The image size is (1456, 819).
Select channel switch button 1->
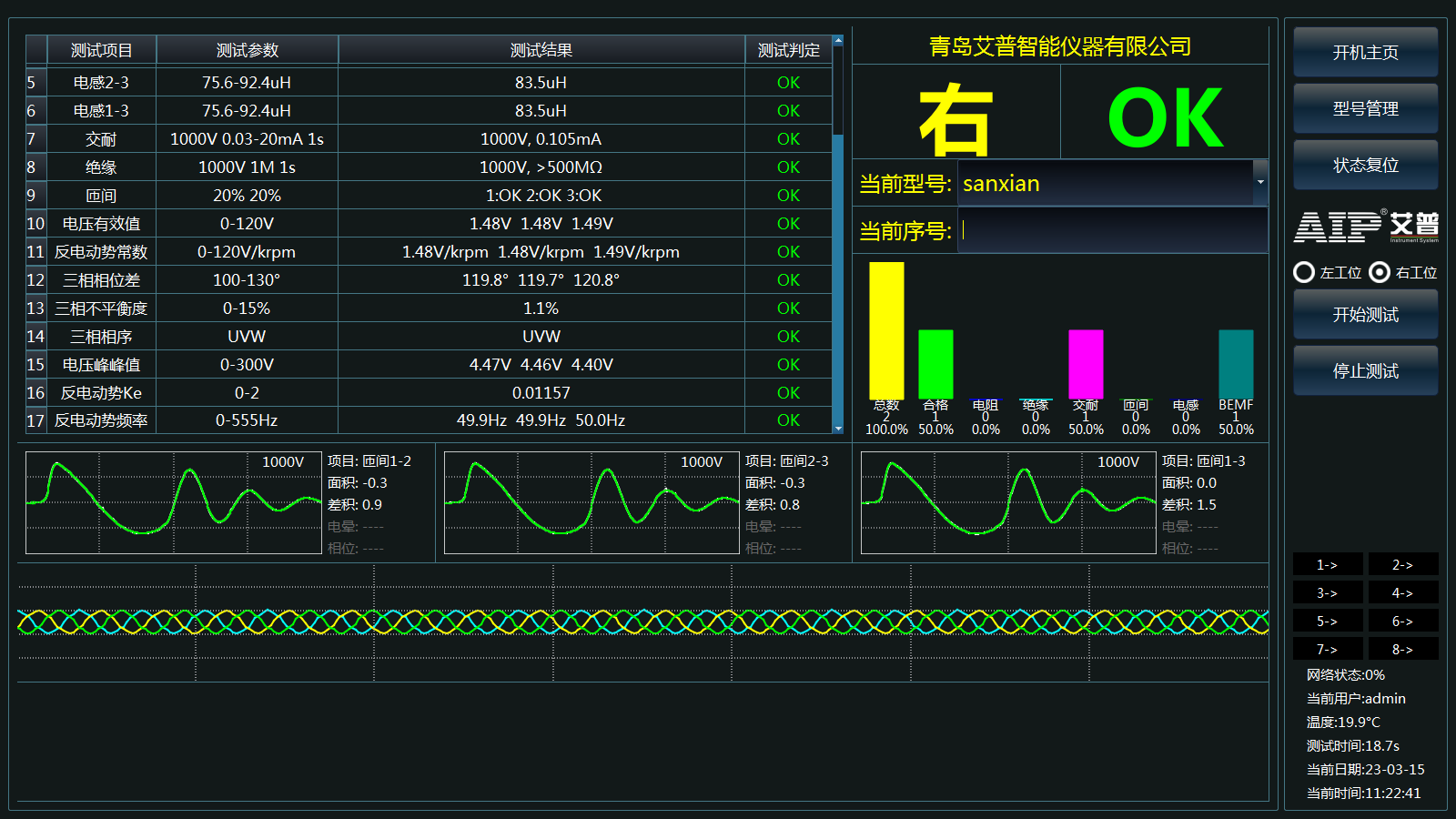(x=1327, y=564)
